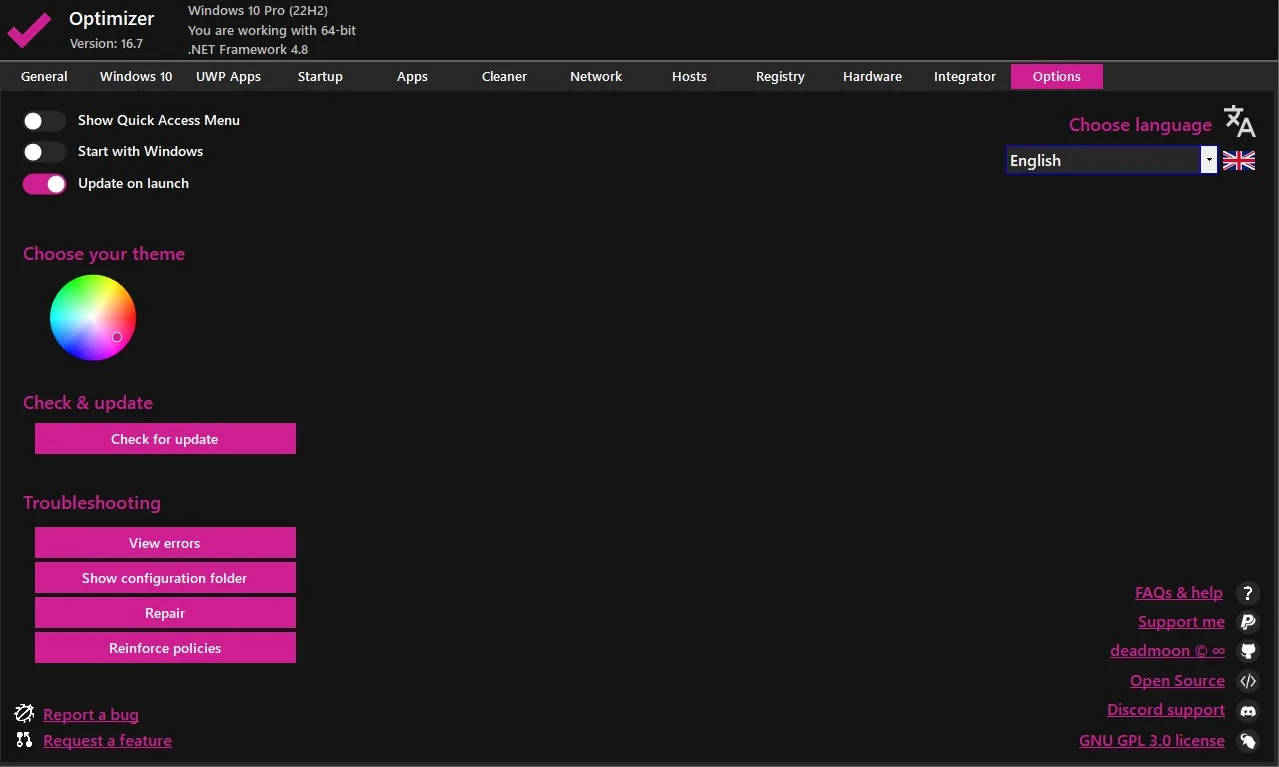The image size is (1279, 767).
Task: Open the Hardware tab
Action: pyautogui.click(x=872, y=76)
